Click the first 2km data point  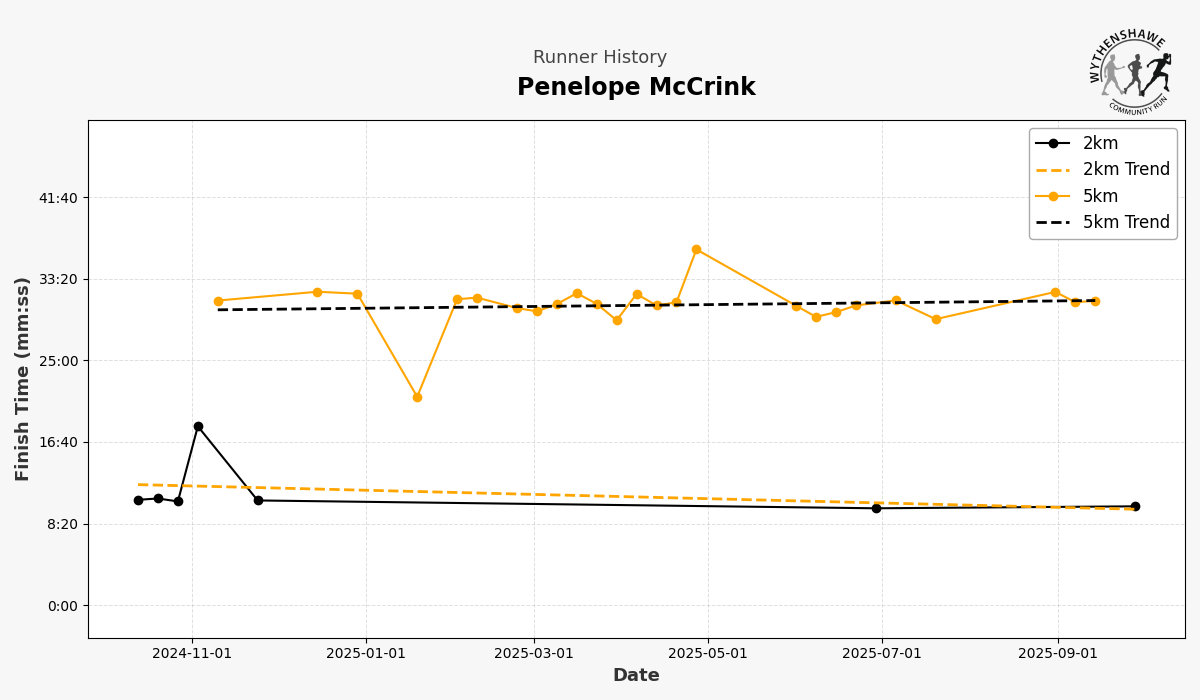pyautogui.click(x=138, y=500)
